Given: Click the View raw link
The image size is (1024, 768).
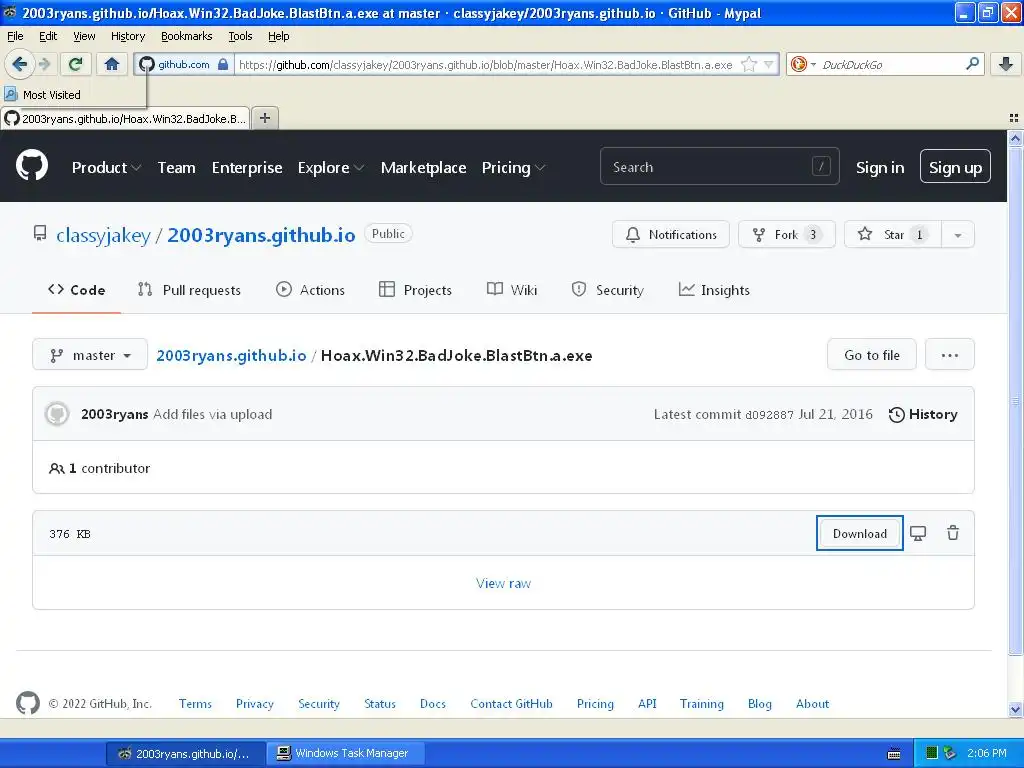Looking at the screenshot, I should pyautogui.click(x=503, y=583).
